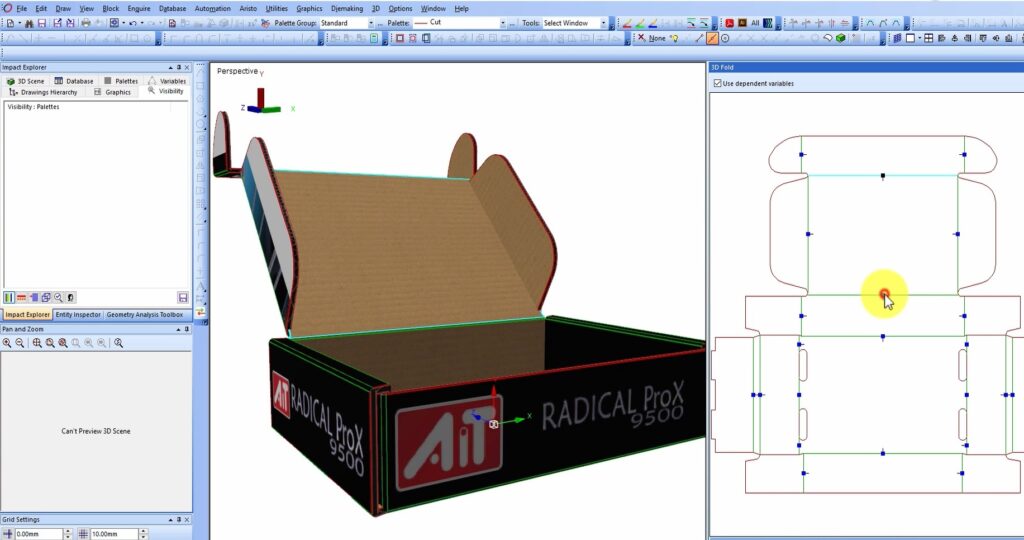Viewport: 1024px width, 540px height.
Task: Click the All filter icon in the toolbar
Action: [755, 24]
